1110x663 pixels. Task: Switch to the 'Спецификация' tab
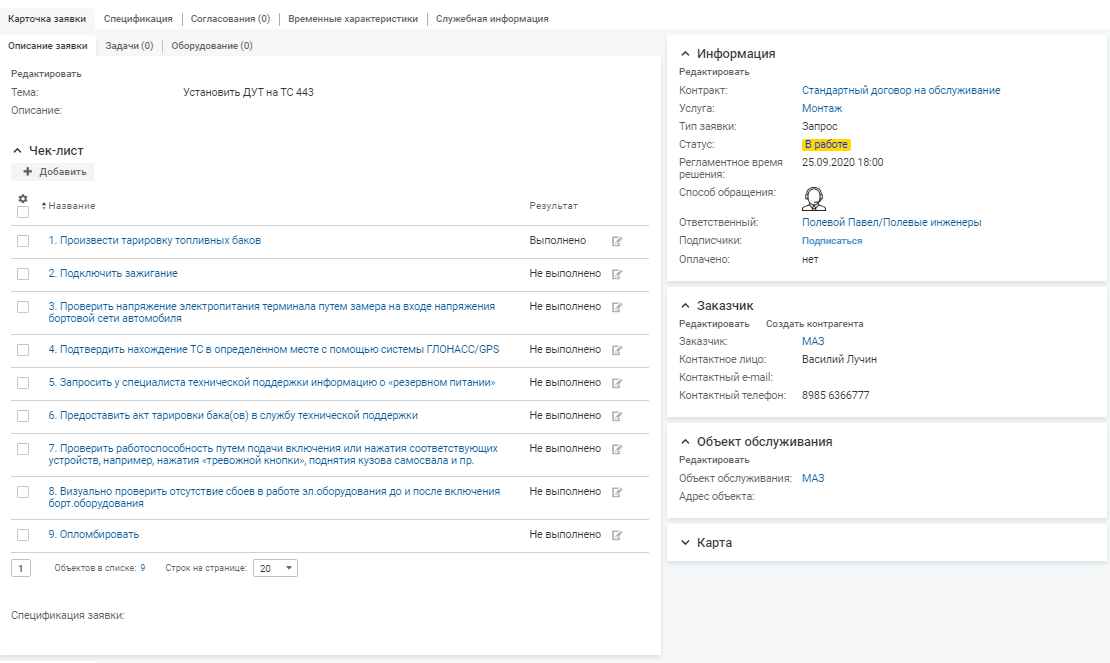pos(138,19)
